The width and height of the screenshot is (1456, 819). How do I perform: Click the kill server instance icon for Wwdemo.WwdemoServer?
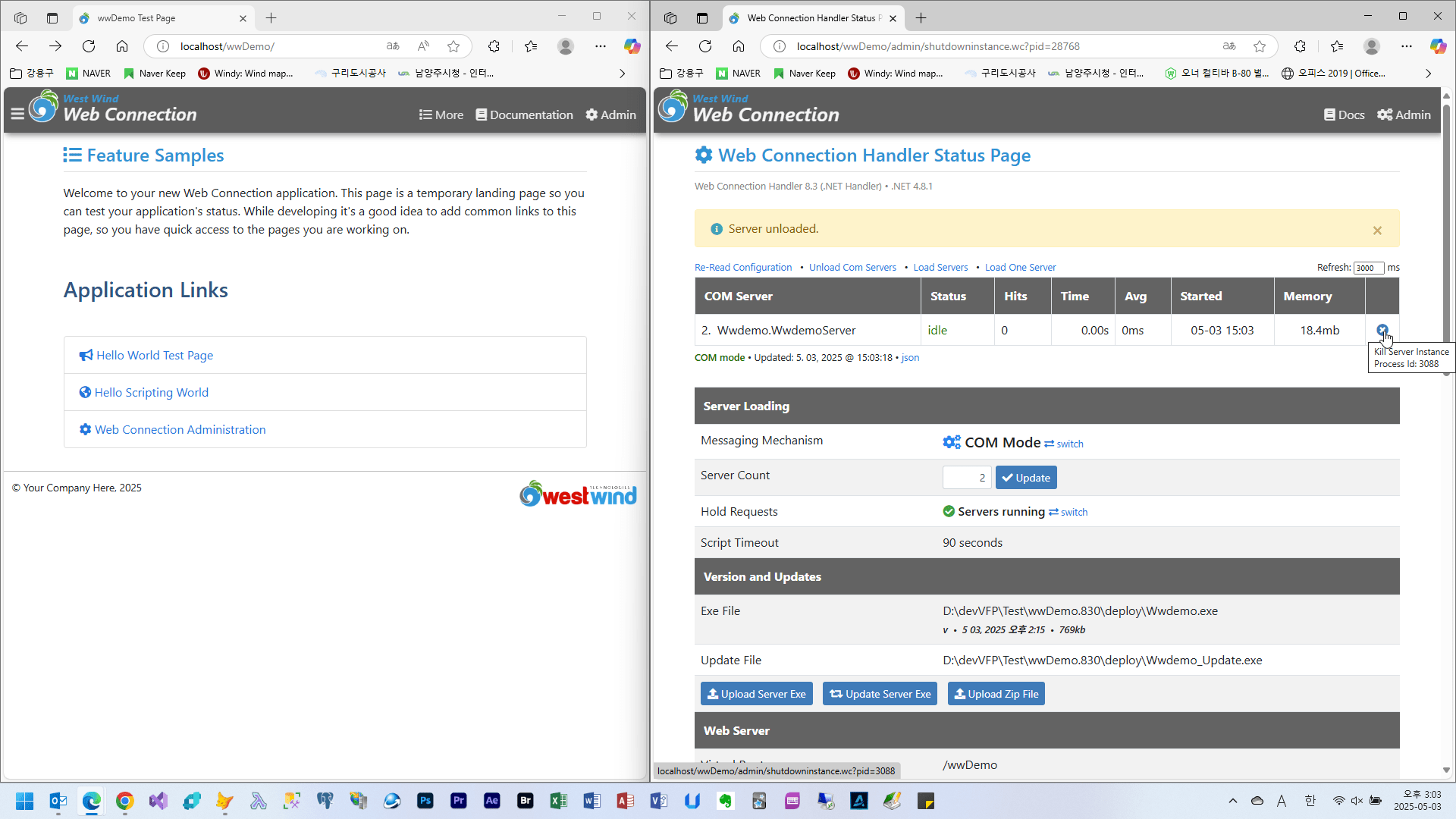point(1382,330)
